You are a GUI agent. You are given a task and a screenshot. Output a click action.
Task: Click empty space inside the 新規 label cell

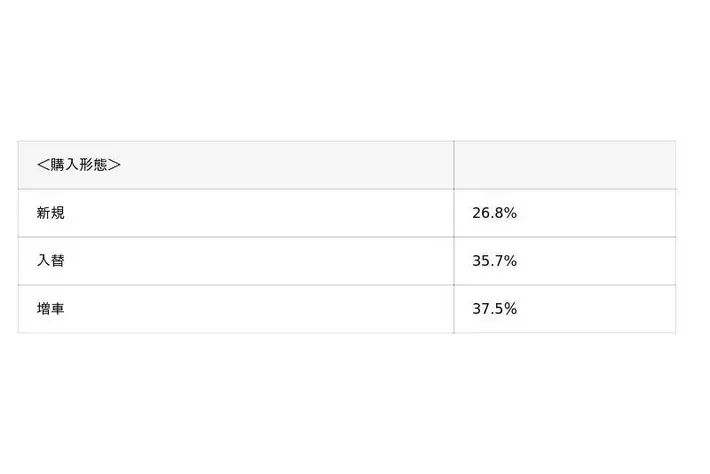(x=258, y=213)
